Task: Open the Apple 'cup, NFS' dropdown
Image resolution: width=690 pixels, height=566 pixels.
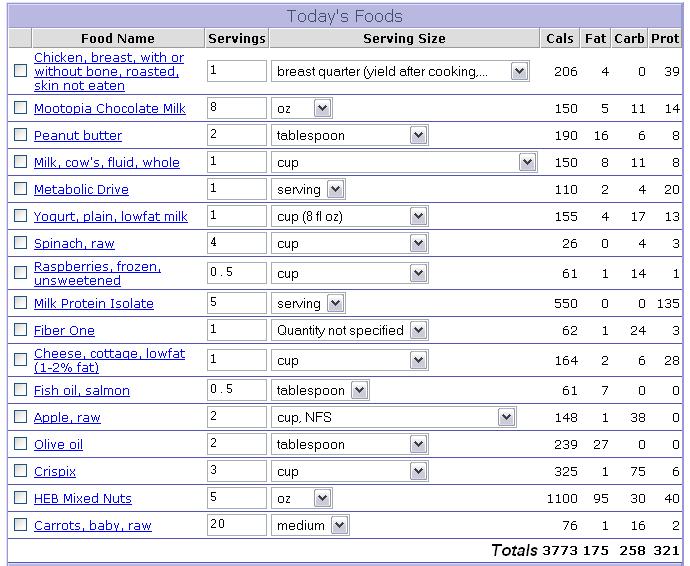Action: [x=506, y=417]
